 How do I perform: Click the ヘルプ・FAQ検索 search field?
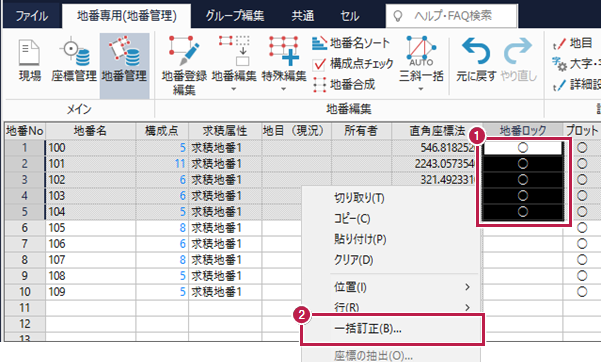(x=452, y=16)
